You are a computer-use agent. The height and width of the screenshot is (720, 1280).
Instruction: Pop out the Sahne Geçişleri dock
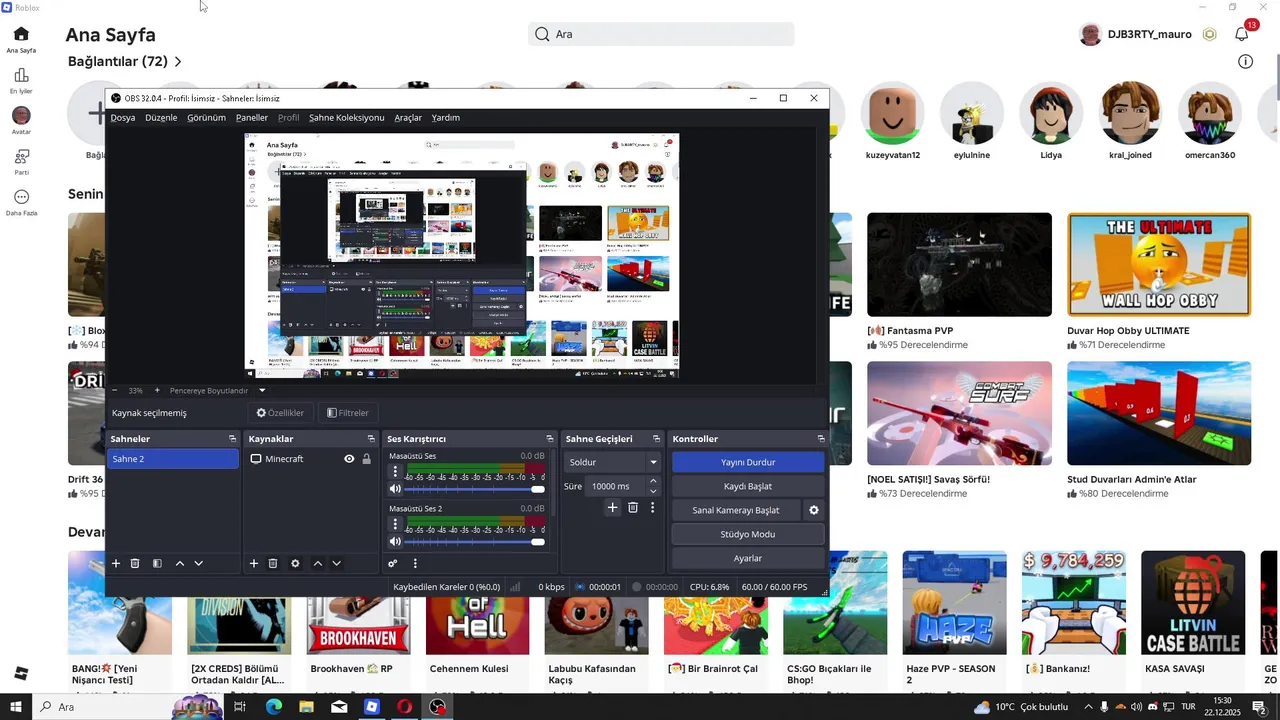tap(656, 439)
